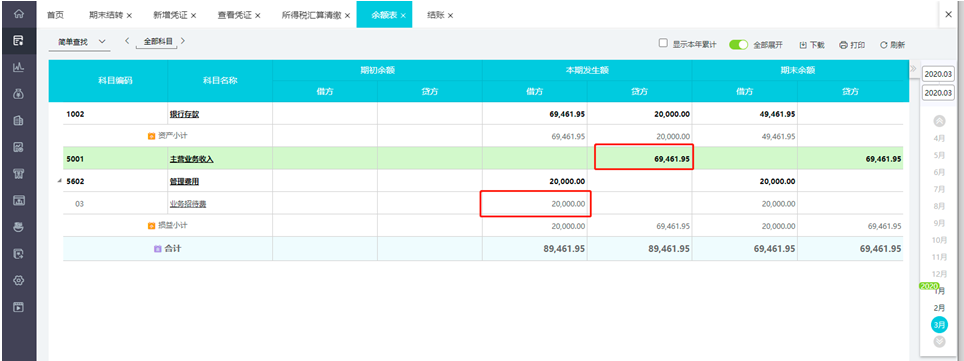Screen dimensions: 964x361
Task: Select the voucher ledger sidebar icon
Action: 18,41
